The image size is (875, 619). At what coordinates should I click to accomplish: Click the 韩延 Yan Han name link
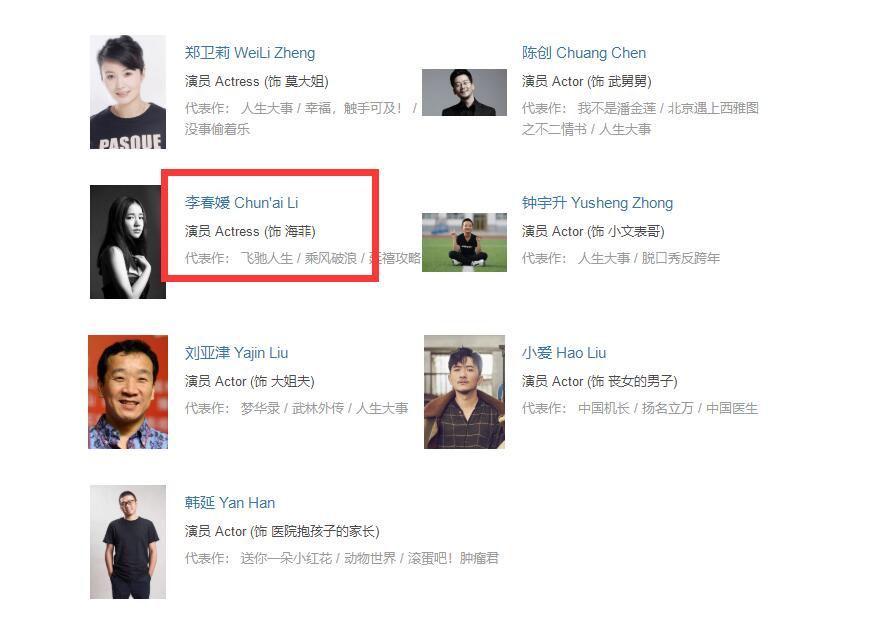point(230,503)
